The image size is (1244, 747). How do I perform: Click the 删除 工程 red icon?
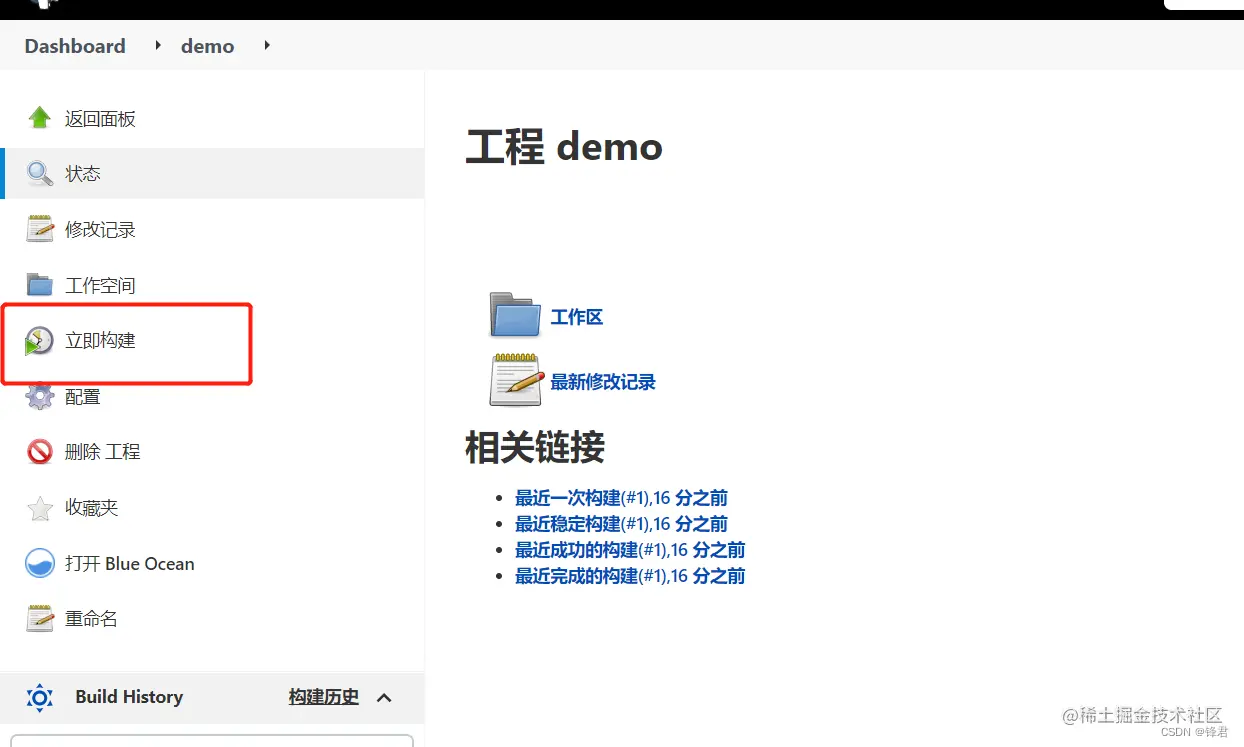[38, 451]
